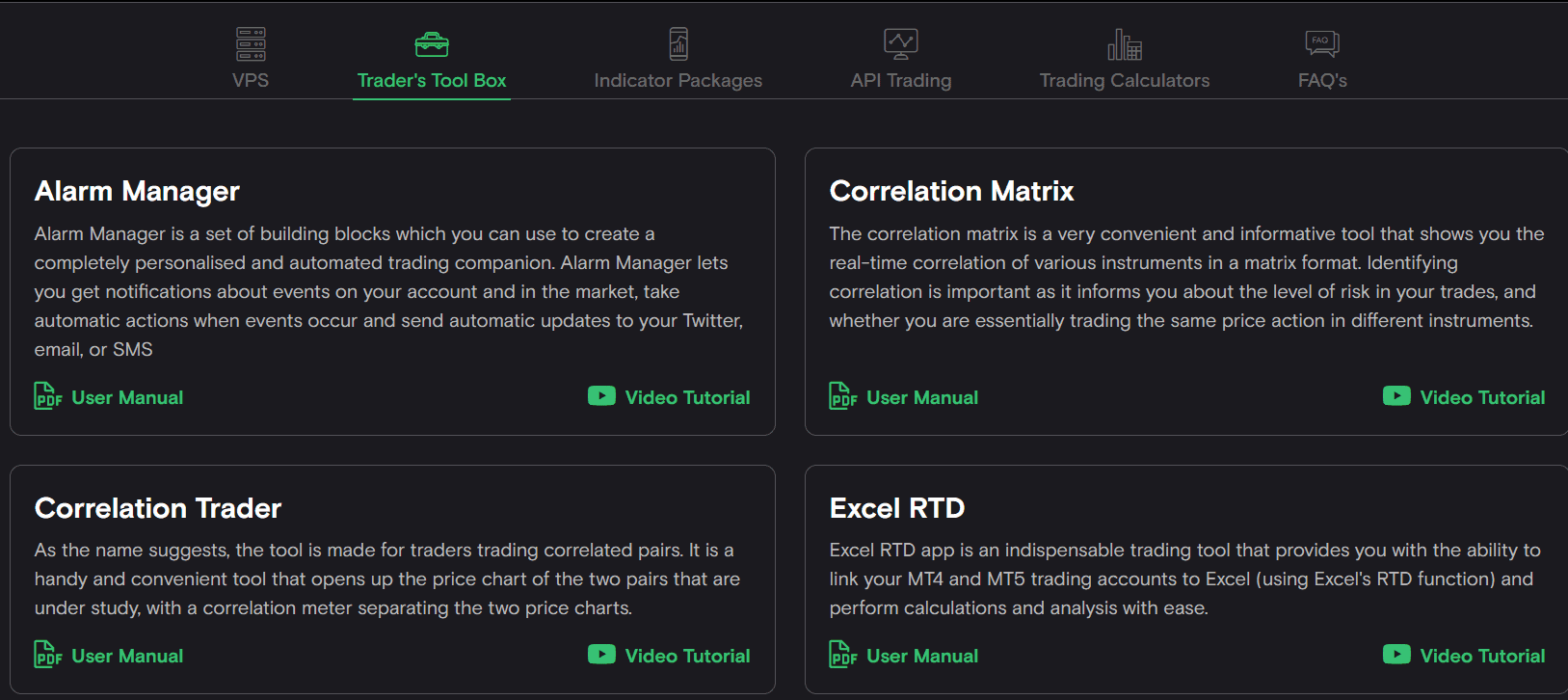
Task: Click the Correlation Trader PDF manual icon
Action: click(x=46, y=654)
